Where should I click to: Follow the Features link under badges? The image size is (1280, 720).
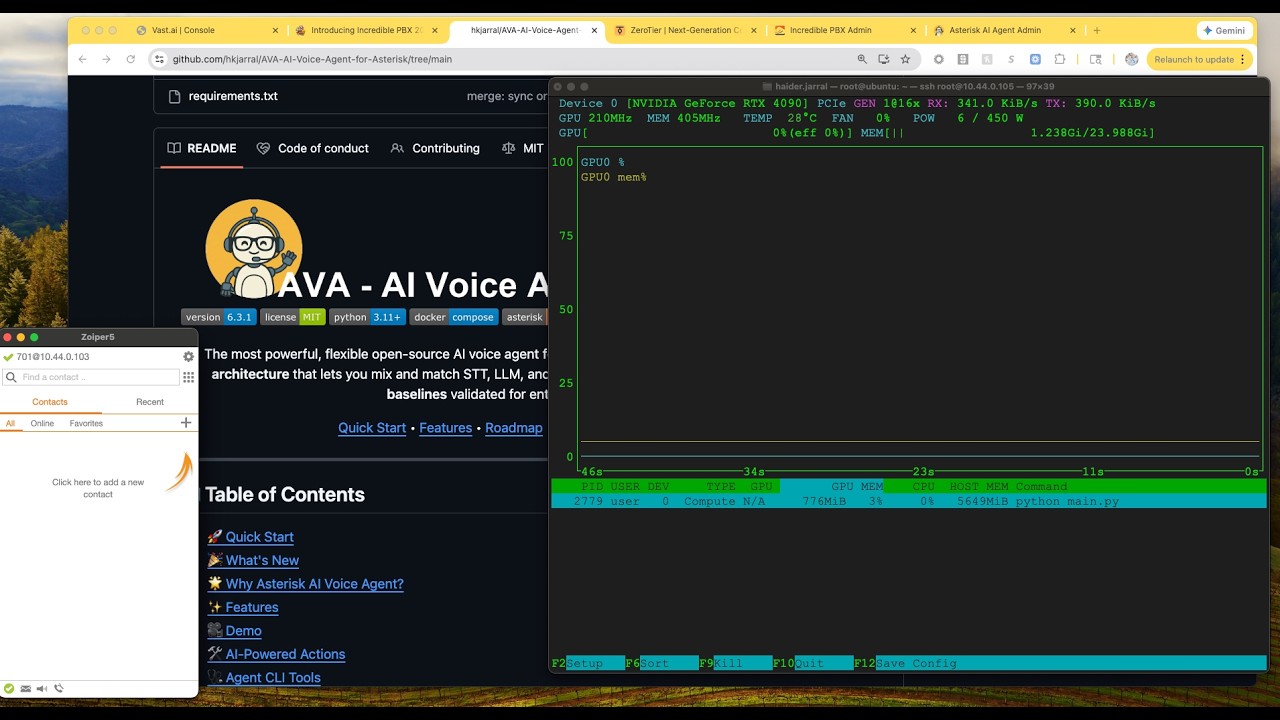point(445,428)
